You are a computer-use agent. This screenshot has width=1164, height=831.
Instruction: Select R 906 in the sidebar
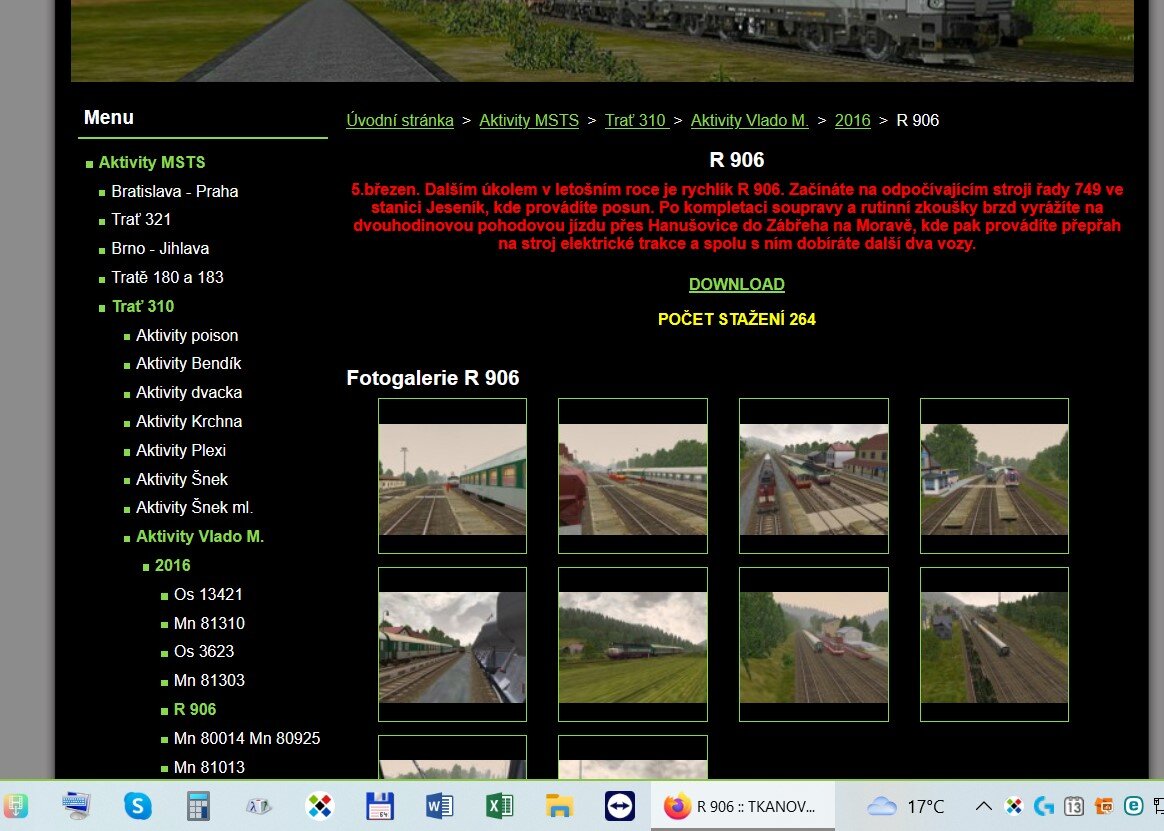[194, 709]
